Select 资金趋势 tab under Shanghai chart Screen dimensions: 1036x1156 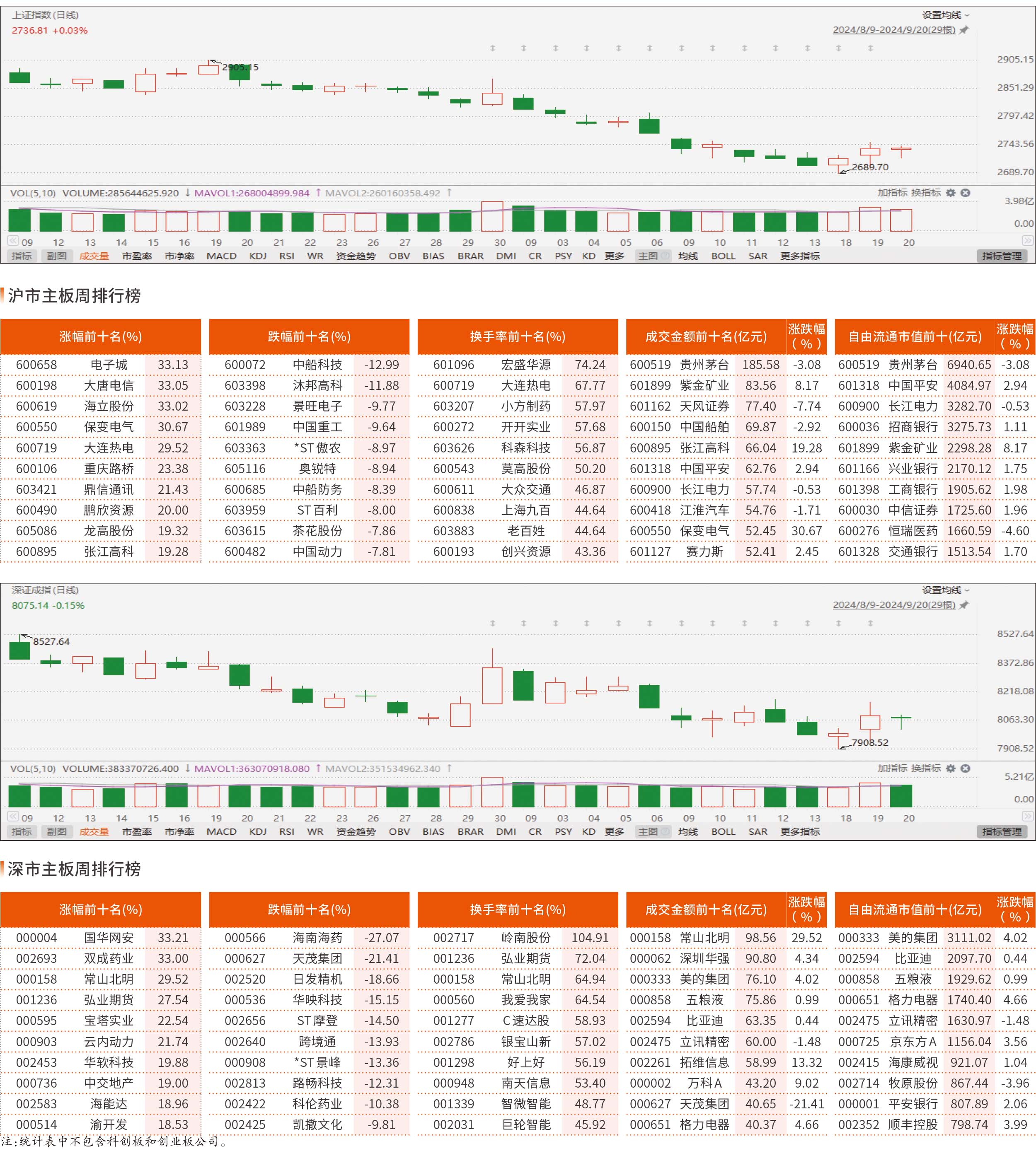(356, 256)
